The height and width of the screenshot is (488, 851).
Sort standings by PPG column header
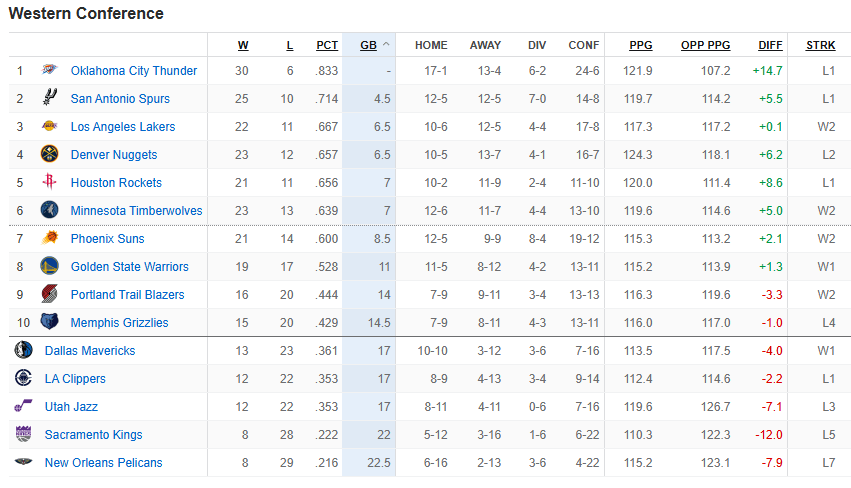tap(641, 45)
